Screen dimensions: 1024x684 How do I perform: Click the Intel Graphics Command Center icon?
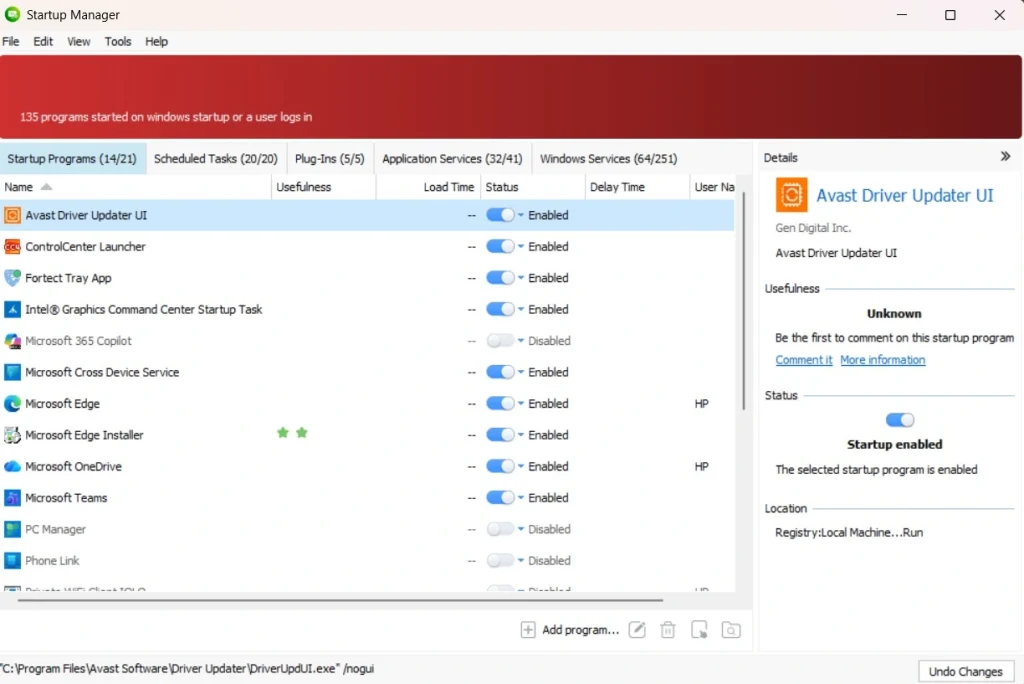12,309
